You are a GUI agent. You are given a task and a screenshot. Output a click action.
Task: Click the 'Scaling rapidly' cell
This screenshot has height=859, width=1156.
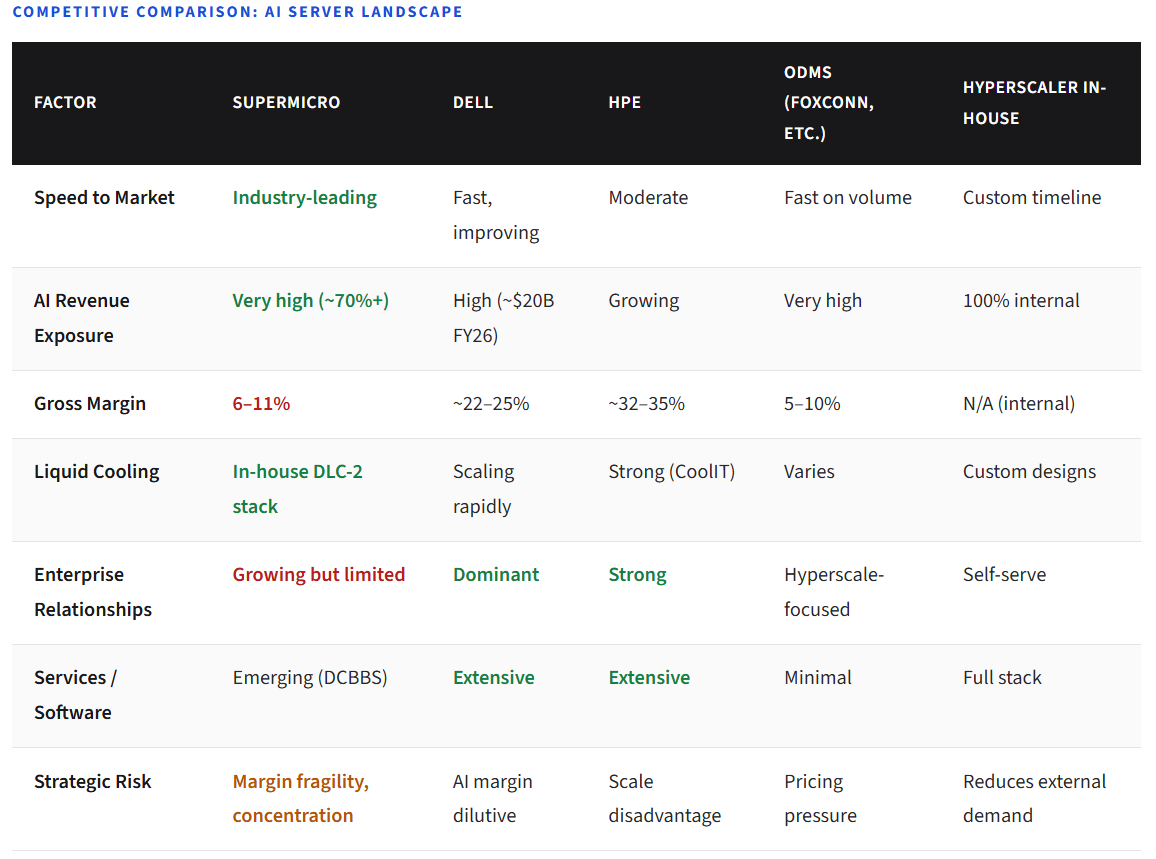pos(484,489)
